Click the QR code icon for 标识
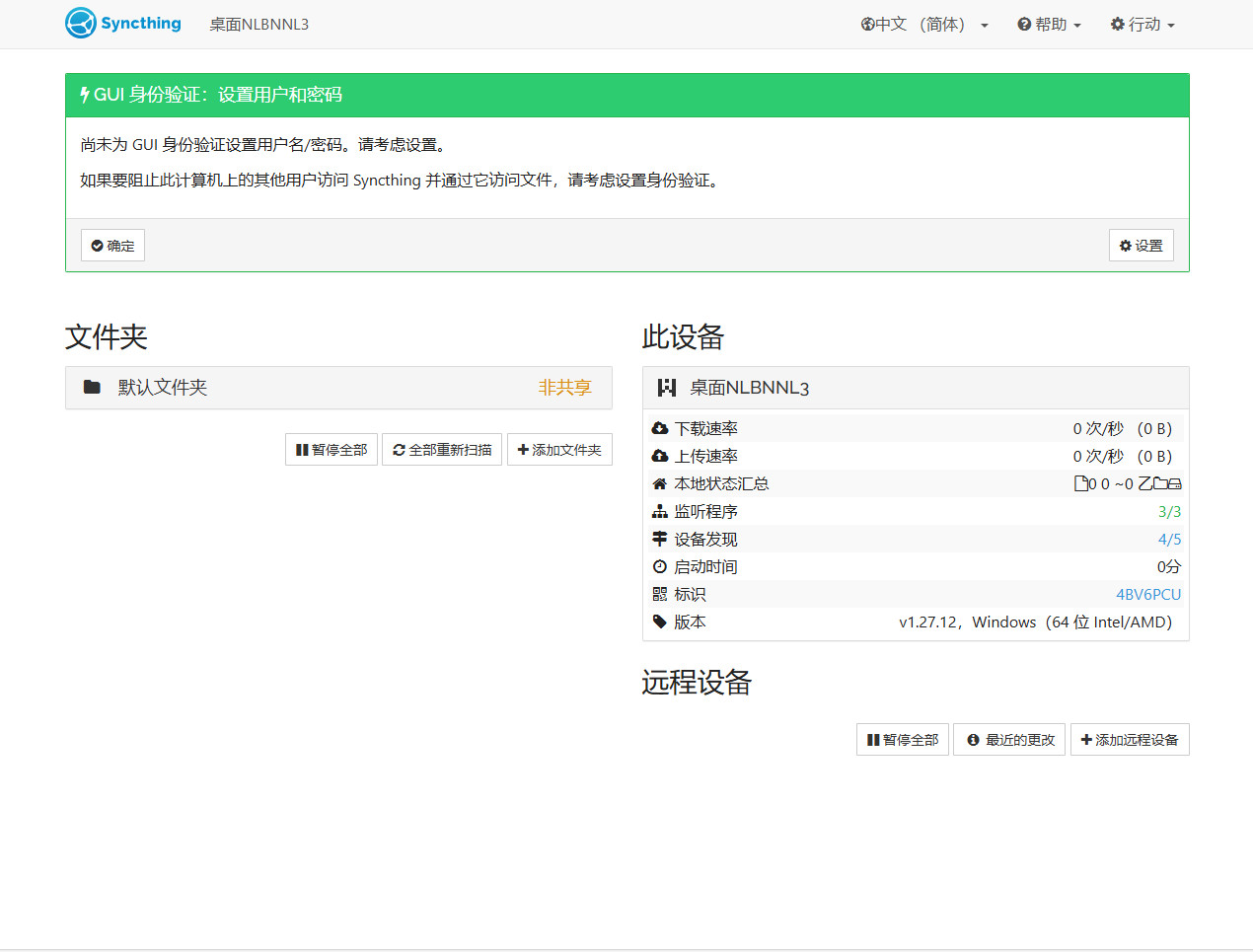1253x952 pixels. [x=660, y=594]
